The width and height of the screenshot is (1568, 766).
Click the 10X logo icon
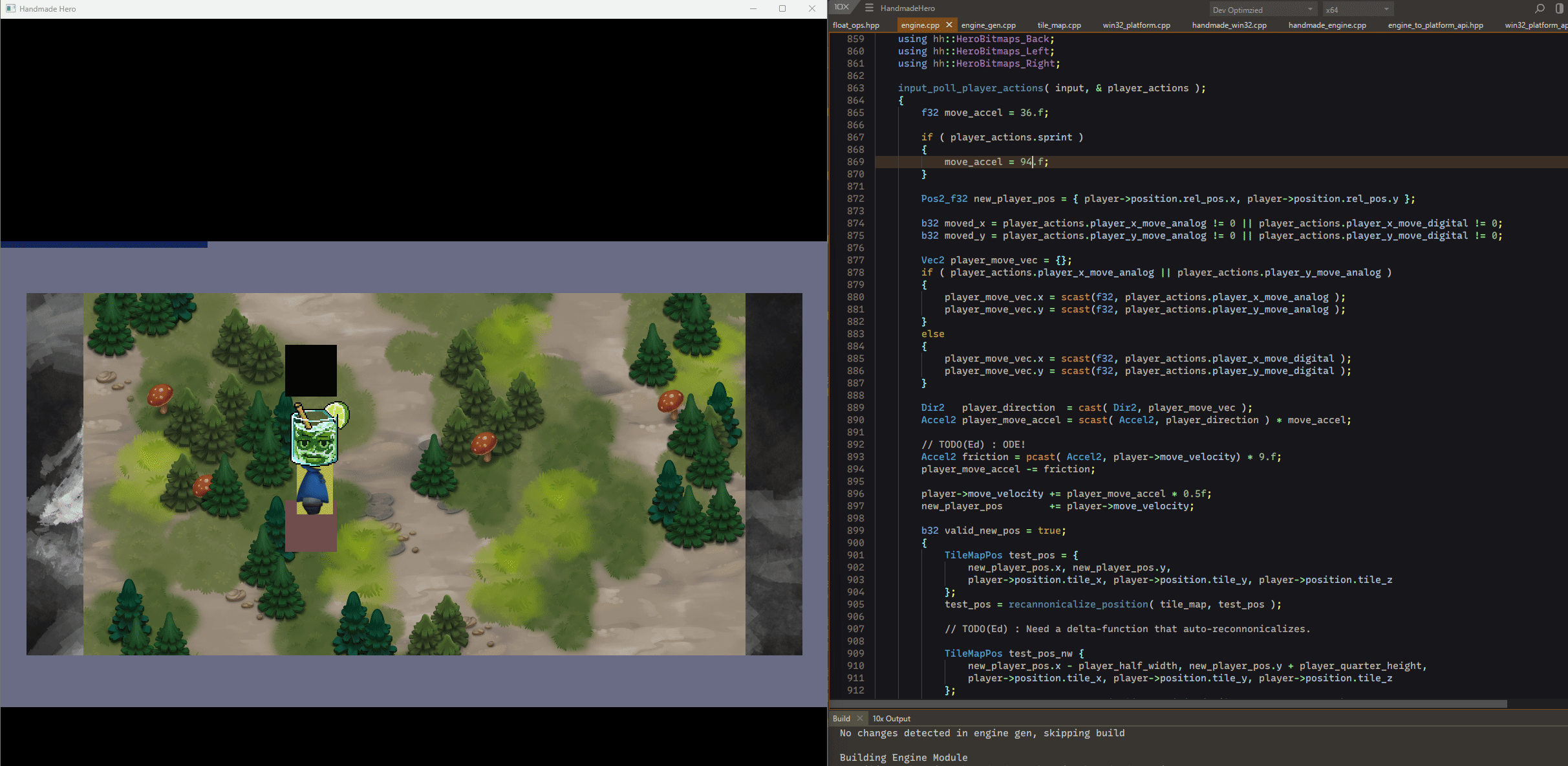[841, 7]
